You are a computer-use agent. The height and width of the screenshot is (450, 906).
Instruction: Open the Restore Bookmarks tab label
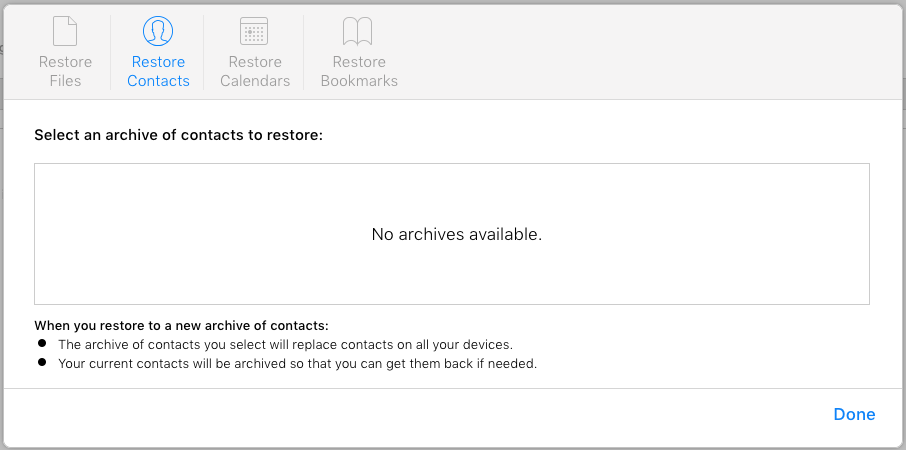click(x=359, y=71)
